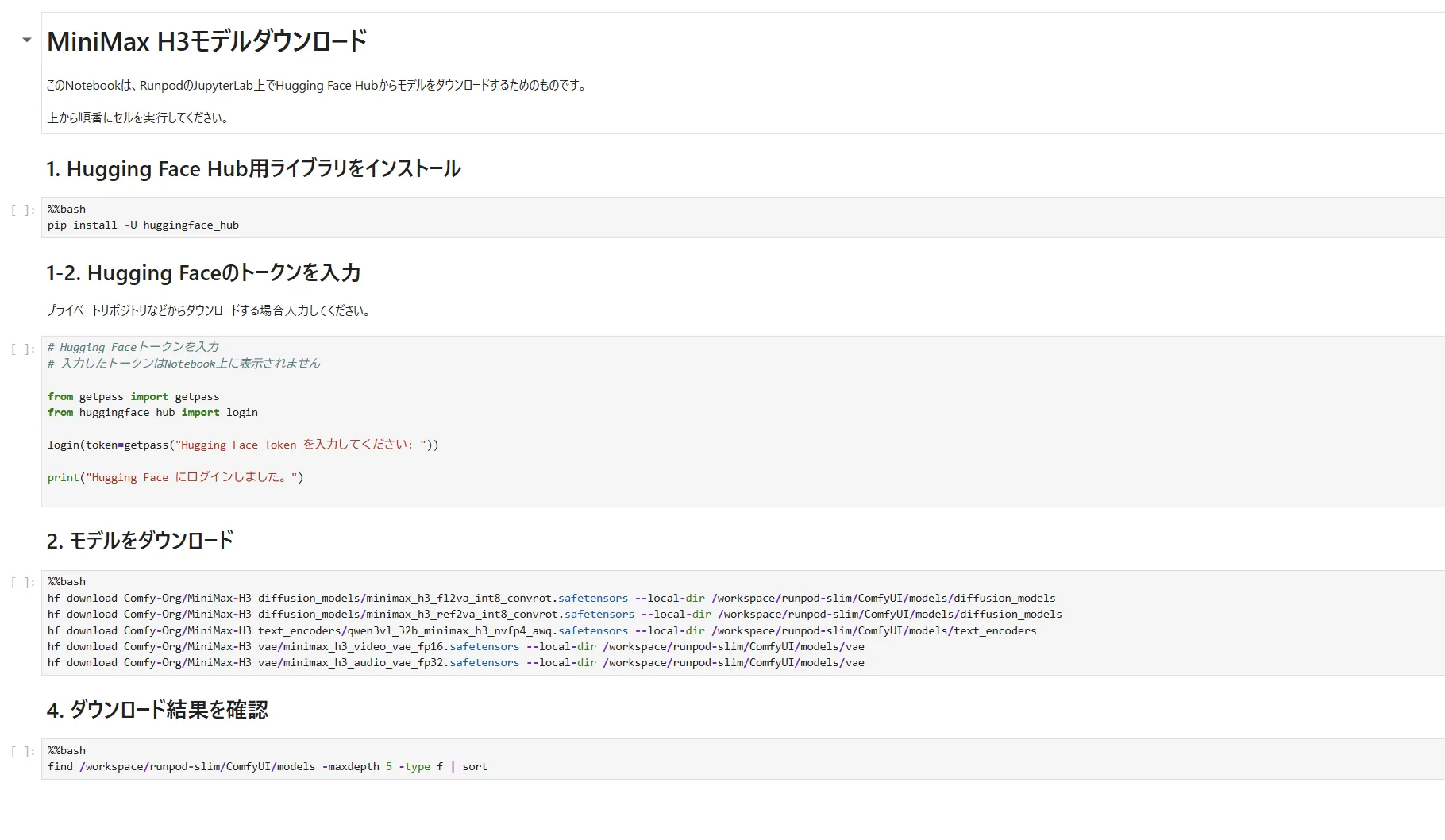This screenshot has width=1445, height=840.
Task: Click the hf download line for qwen3vl_32b text encoder
Action: pos(542,631)
